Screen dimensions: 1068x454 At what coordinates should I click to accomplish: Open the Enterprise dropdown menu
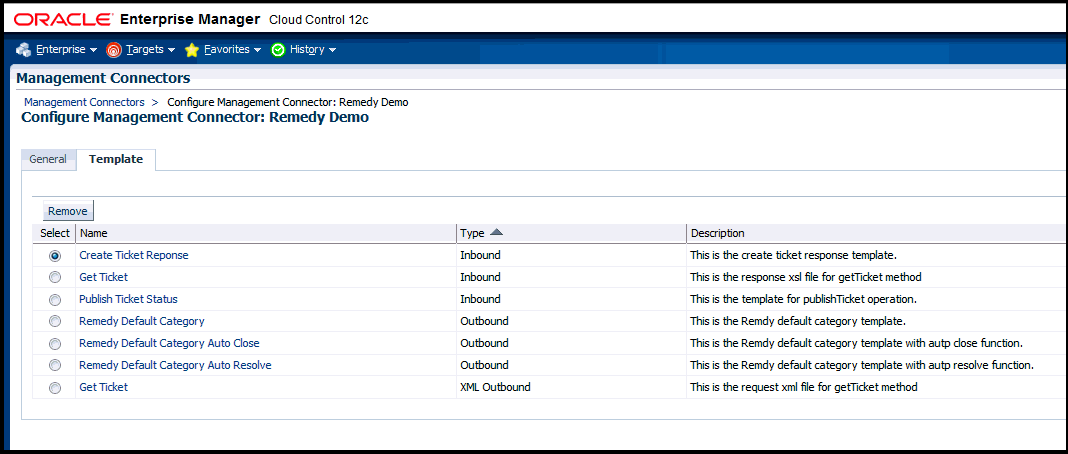click(x=66, y=50)
